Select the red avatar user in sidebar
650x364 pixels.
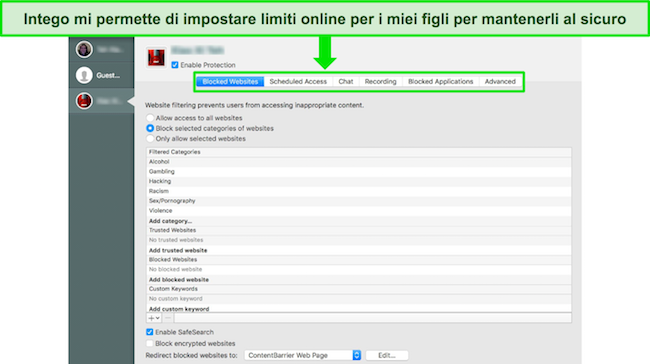click(84, 101)
